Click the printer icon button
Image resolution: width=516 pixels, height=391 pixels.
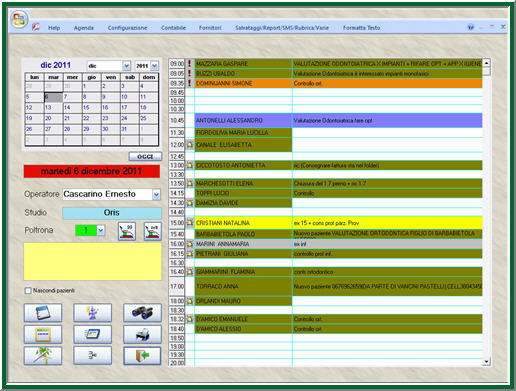click(x=142, y=334)
